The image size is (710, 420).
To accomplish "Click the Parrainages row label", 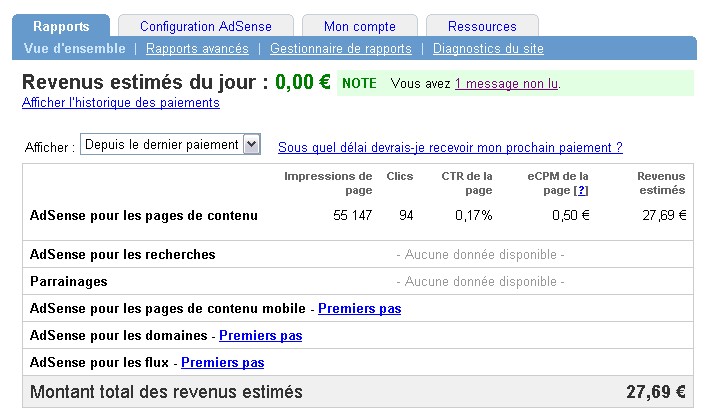I will 68,282.
